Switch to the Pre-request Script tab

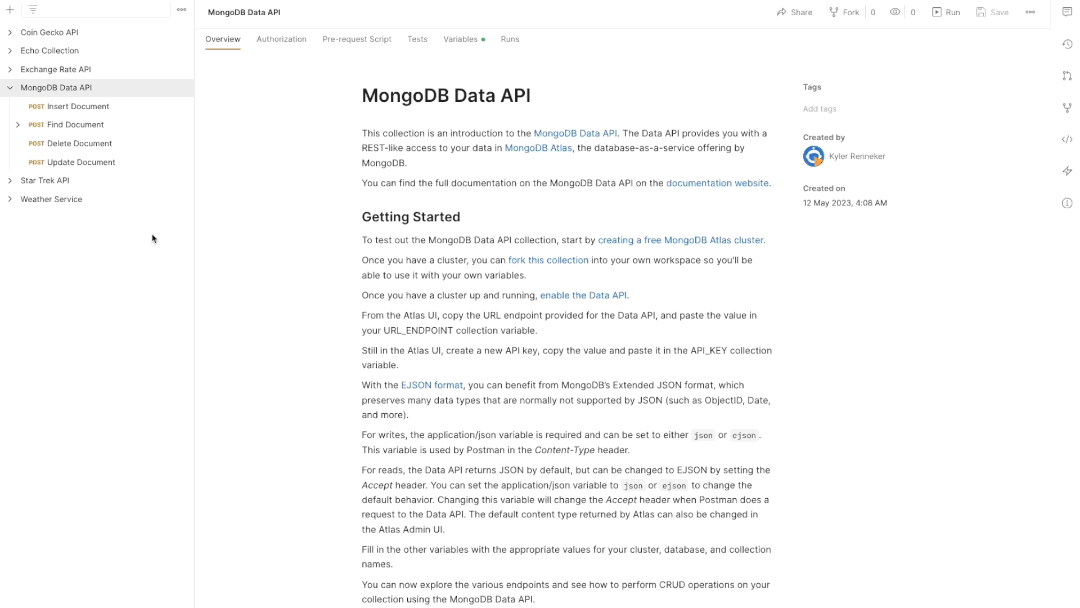357,39
